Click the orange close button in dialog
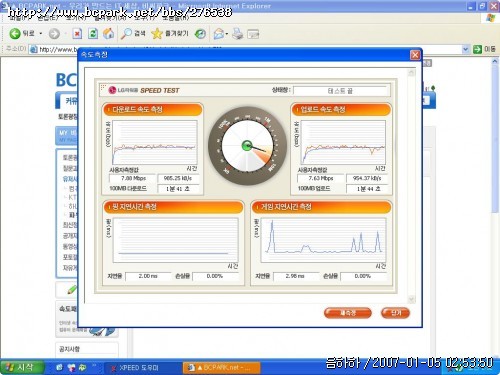Viewport: 500px width, 375px height. 395,313
